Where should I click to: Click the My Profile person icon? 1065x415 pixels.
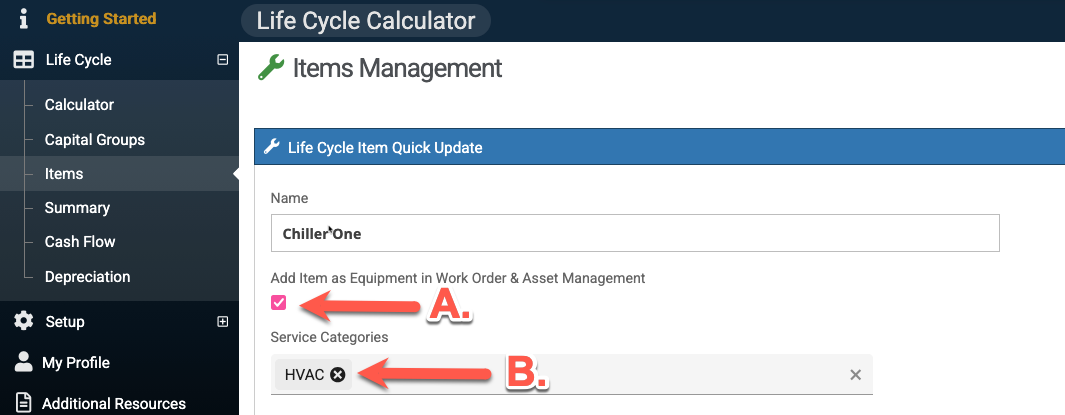click(x=23, y=362)
